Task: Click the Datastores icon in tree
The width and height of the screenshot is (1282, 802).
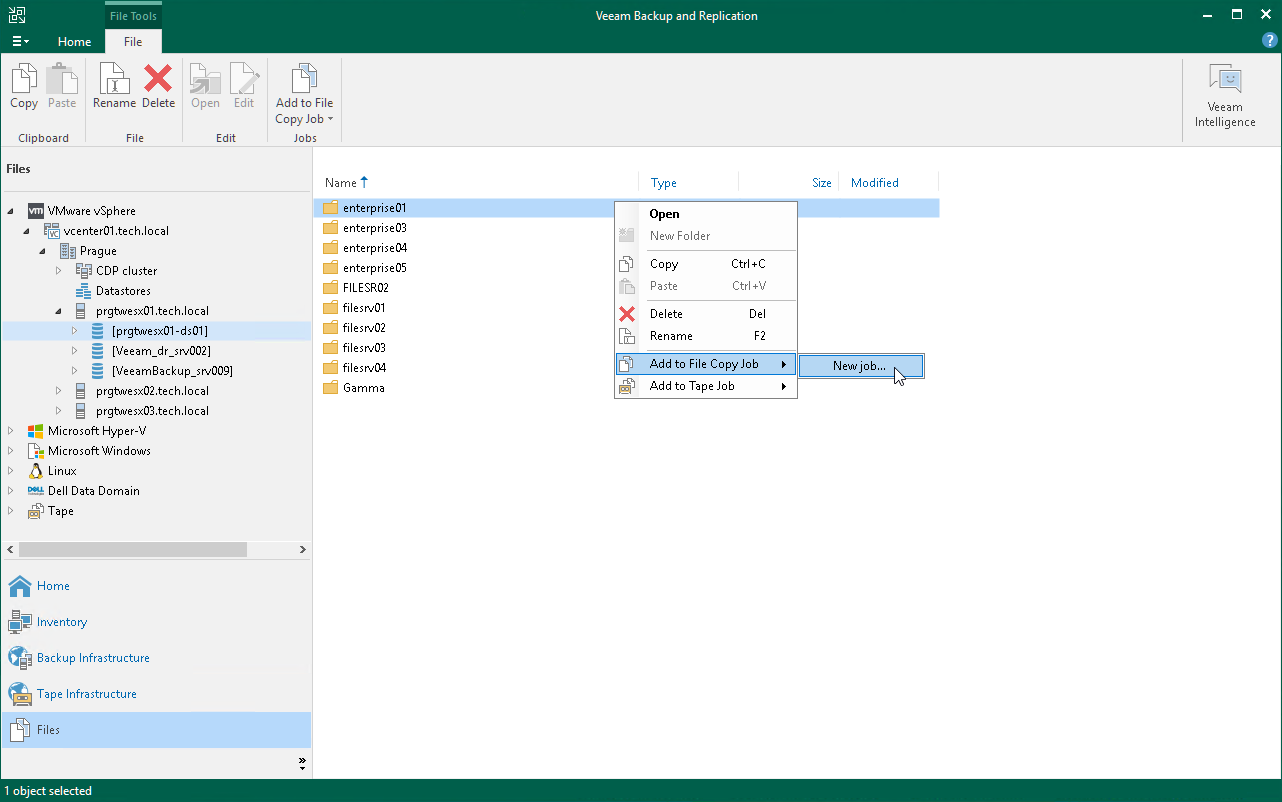Action: pos(84,291)
